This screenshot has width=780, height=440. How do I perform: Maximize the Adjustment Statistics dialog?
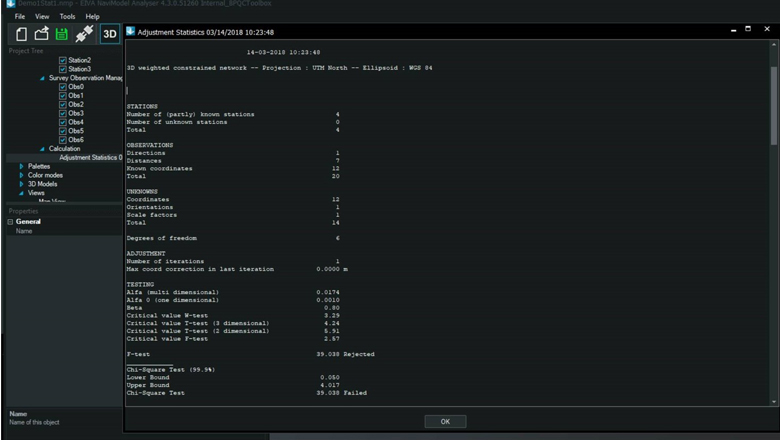coord(748,29)
